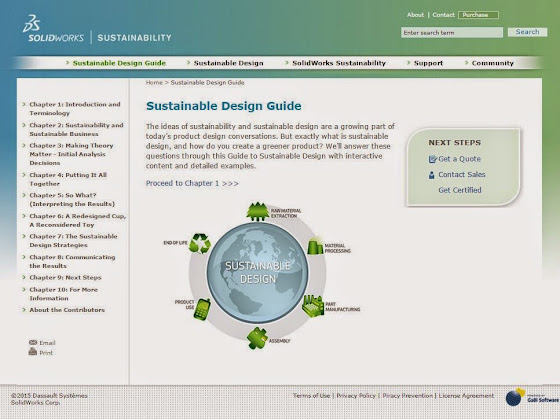This screenshot has height=419, width=560.
Task: Click the search term input field
Action: (x=452, y=33)
